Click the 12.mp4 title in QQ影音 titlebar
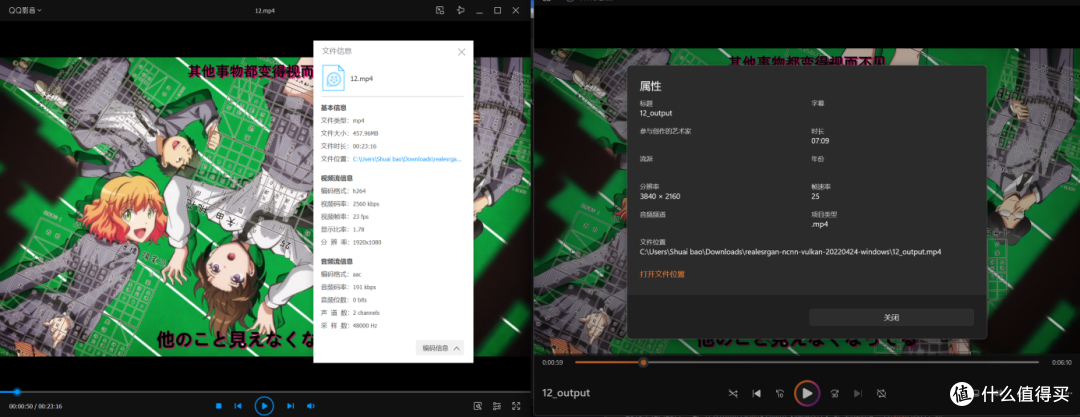Image resolution: width=1080 pixels, height=417 pixels. 266,10
